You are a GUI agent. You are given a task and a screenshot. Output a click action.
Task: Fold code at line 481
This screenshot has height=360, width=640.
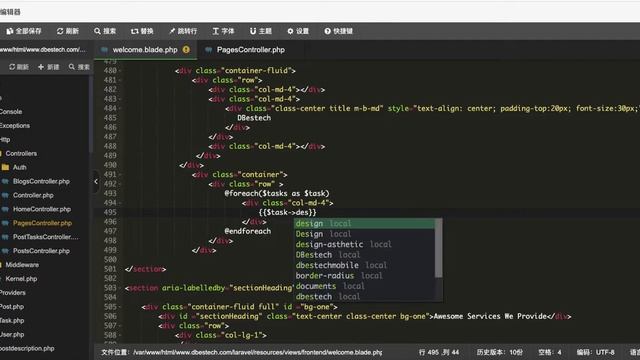tap(120, 80)
